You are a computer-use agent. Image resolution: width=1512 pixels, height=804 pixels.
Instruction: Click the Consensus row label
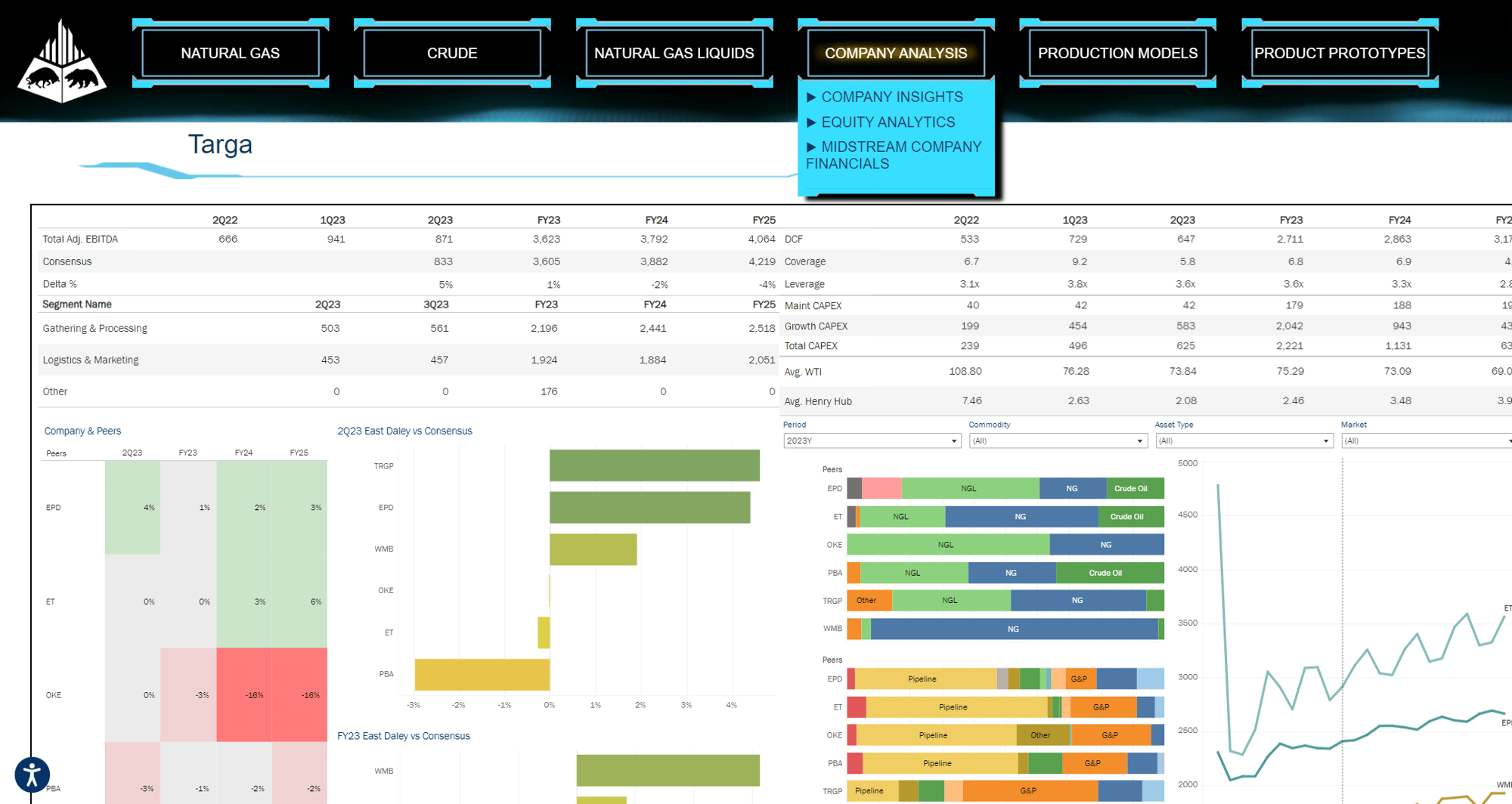point(67,261)
